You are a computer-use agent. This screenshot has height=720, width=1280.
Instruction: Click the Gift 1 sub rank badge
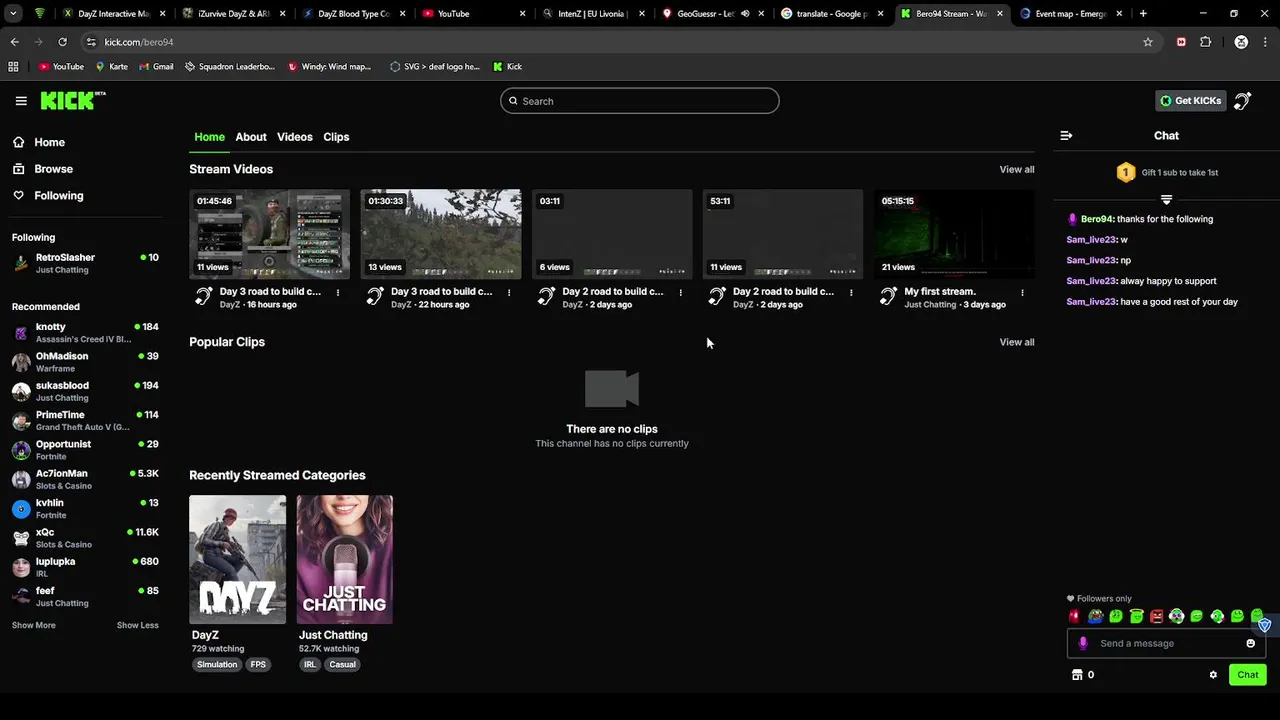point(1126,172)
